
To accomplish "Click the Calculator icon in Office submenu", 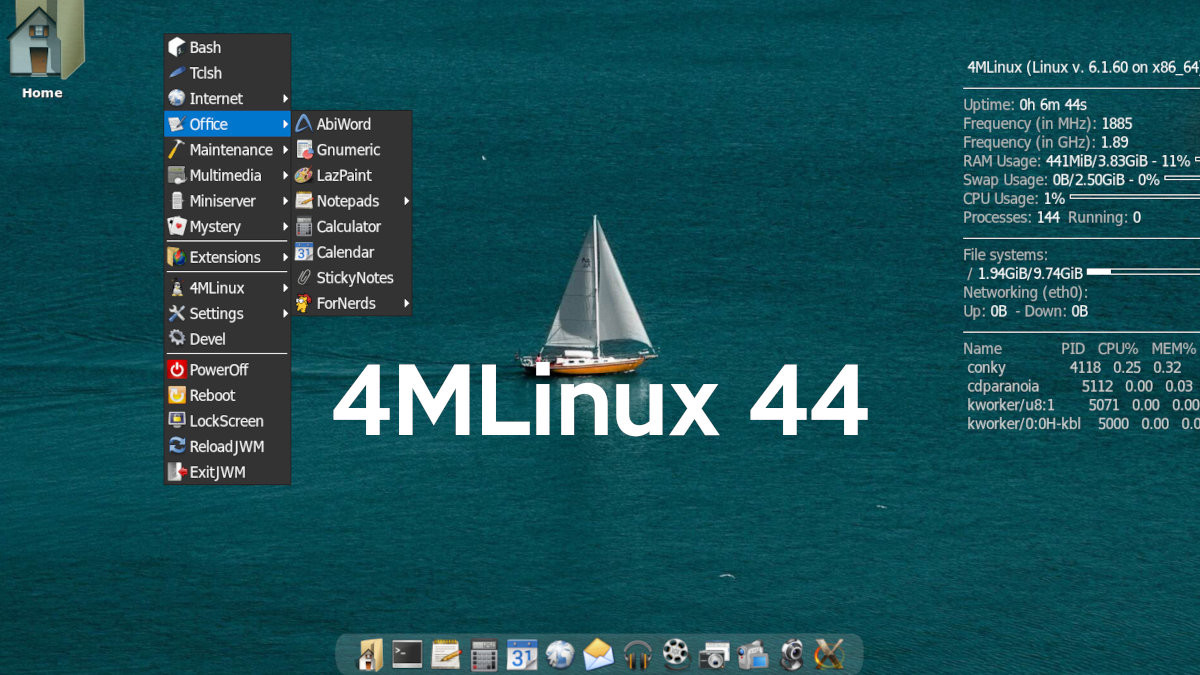I will pyautogui.click(x=304, y=227).
